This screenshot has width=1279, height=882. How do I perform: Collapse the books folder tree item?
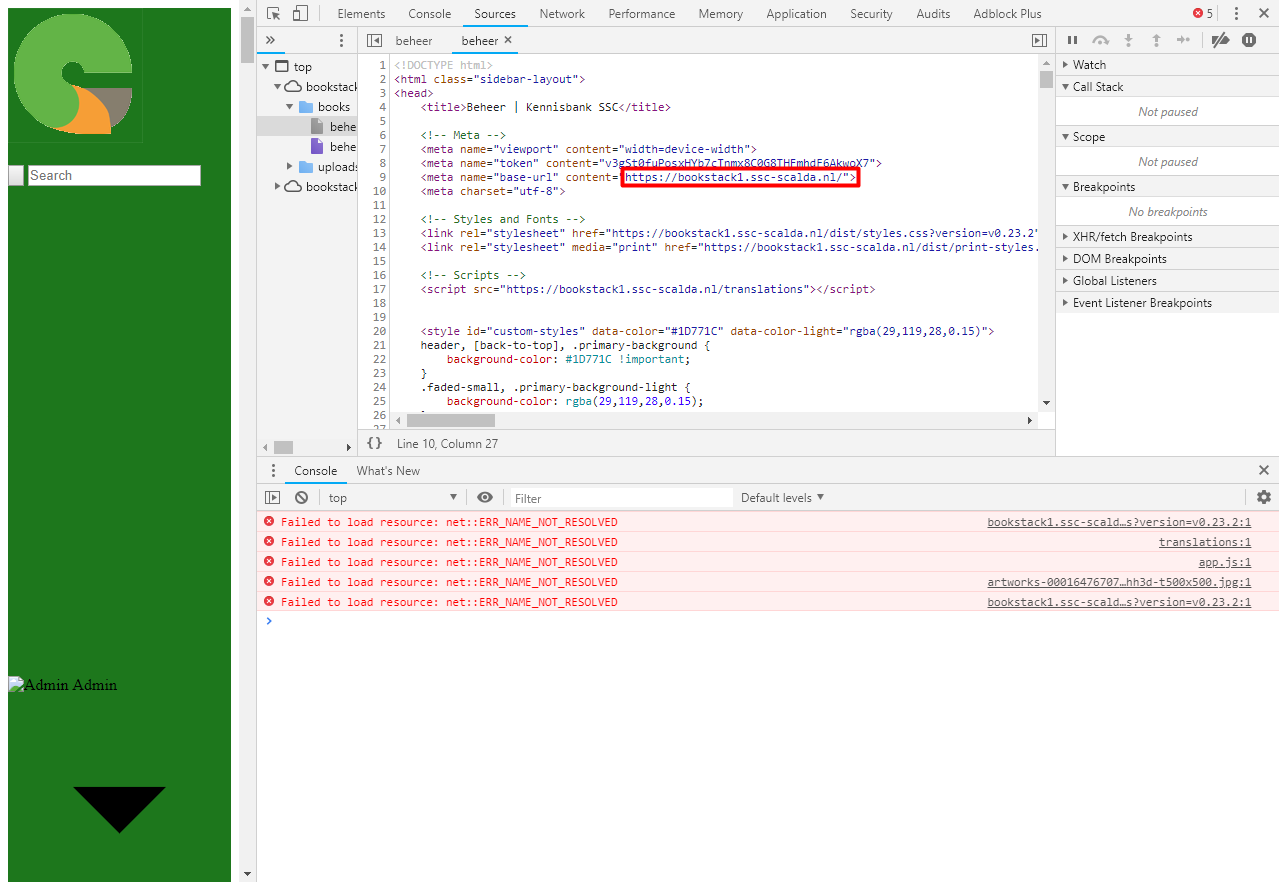[289, 106]
